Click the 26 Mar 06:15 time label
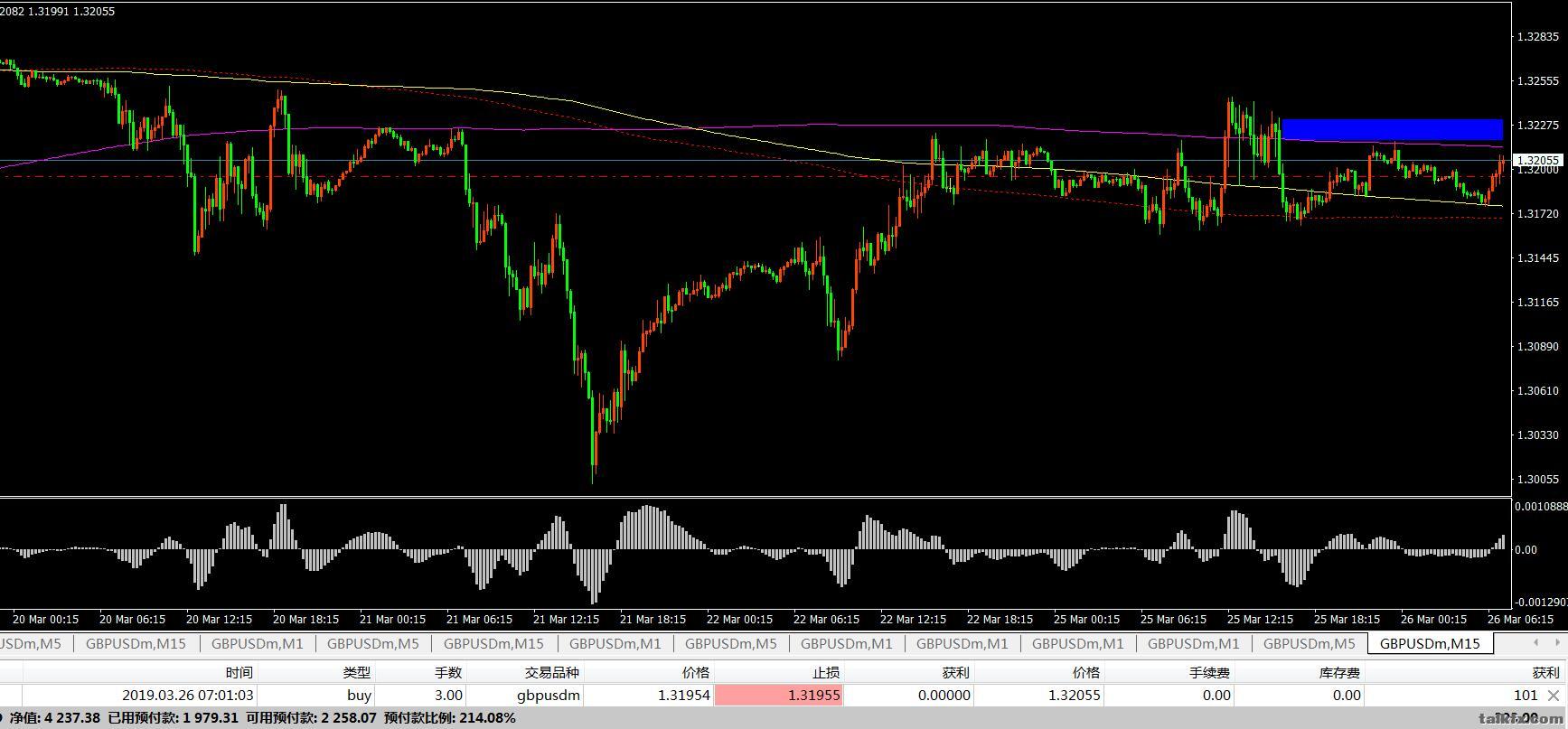The height and width of the screenshot is (729, 1568). [1520, 620]
